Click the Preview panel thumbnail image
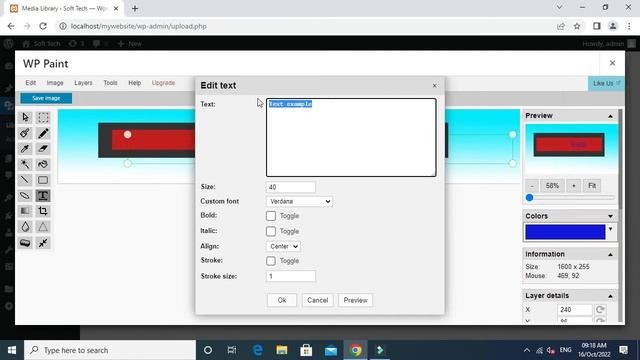 click(571, 149)
